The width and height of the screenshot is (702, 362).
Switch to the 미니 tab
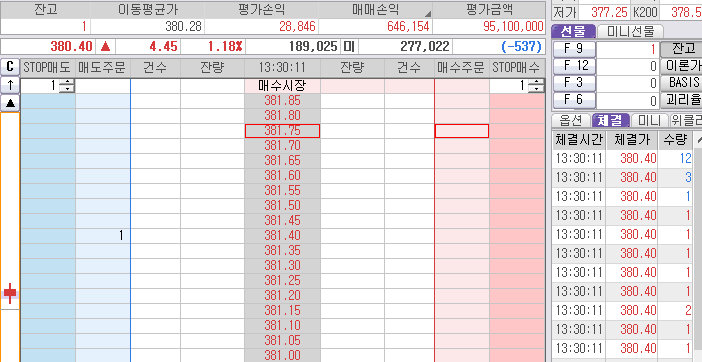click(x=649, y=120)
